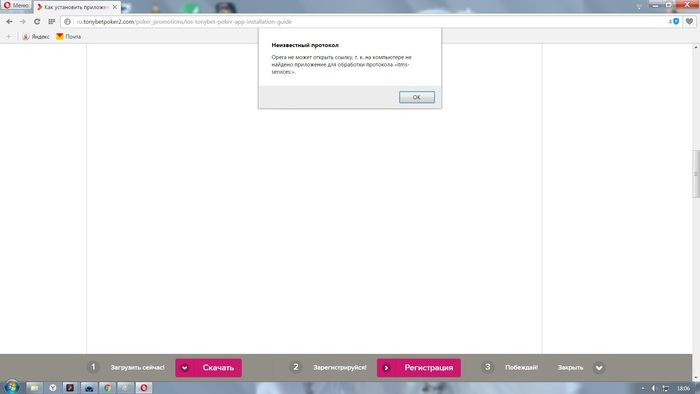The height and width of the screenshot is (394, 700).
Task: Click the Закрыть label on the bottom bar
Action: pos(570,368)
